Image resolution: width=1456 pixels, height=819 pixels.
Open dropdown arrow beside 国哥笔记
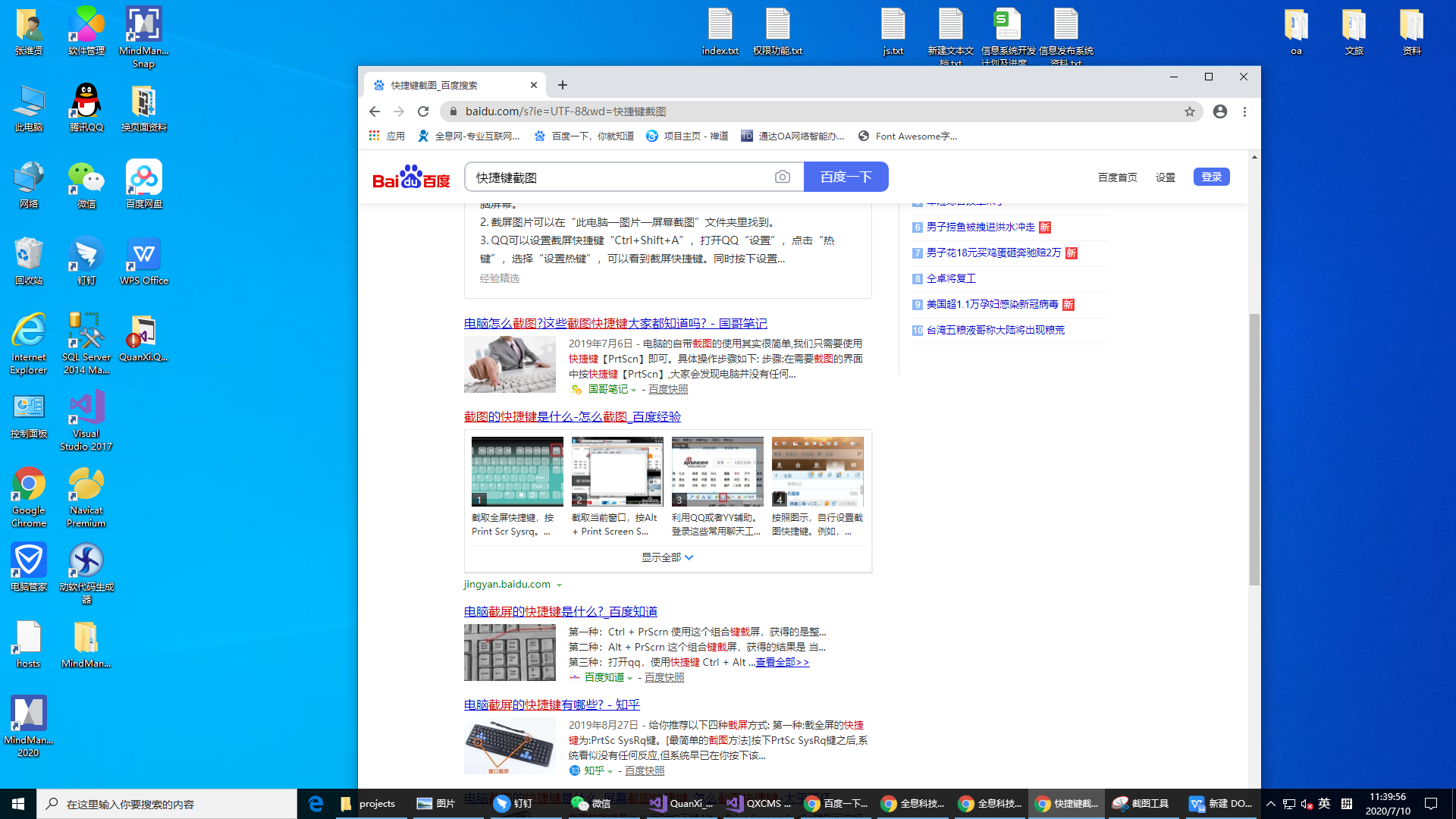click(634, 390)
